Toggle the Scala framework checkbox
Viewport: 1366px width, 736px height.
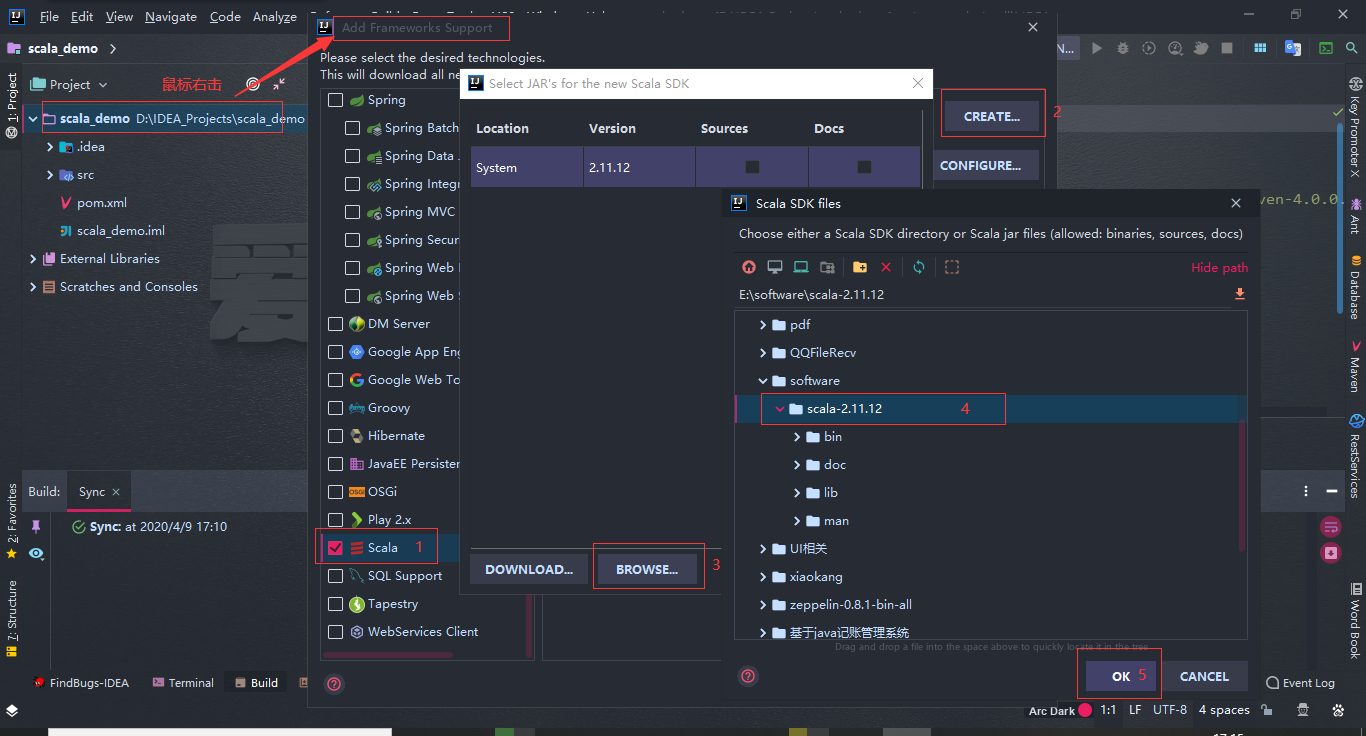pos(335,548)
